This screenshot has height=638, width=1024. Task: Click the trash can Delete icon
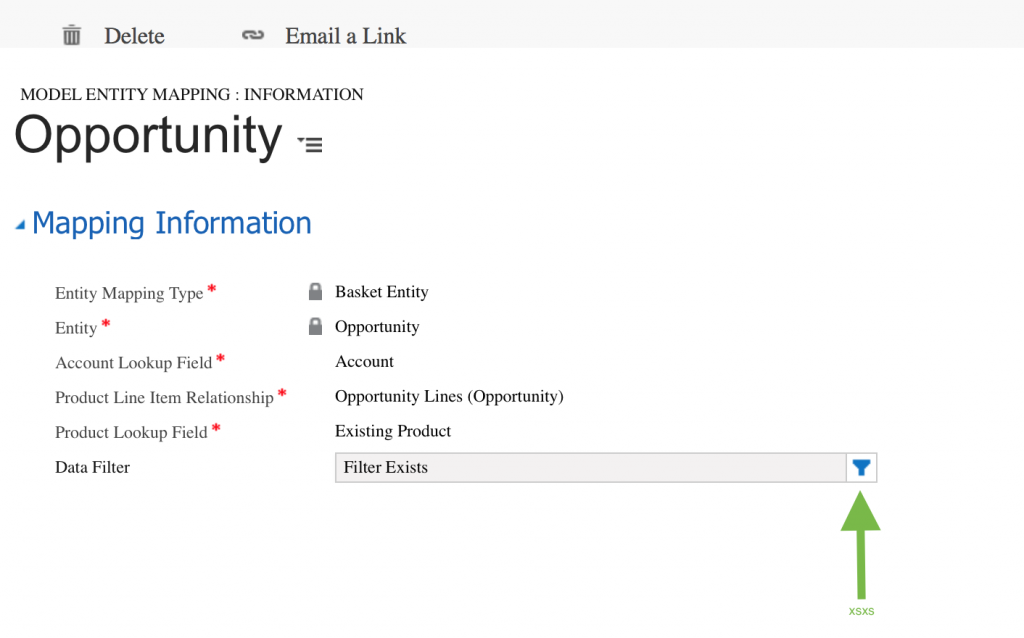click(x=72, y=36)
